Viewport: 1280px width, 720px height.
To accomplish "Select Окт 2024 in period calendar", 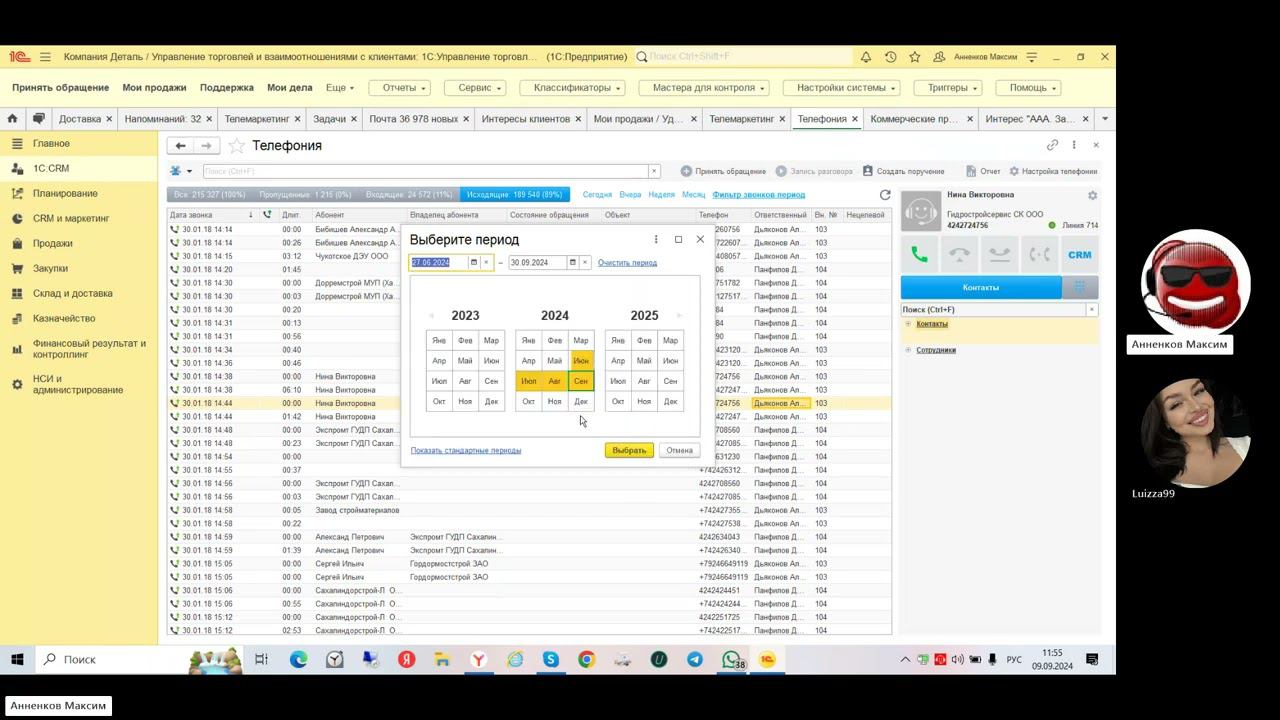I will coord(529,402).
